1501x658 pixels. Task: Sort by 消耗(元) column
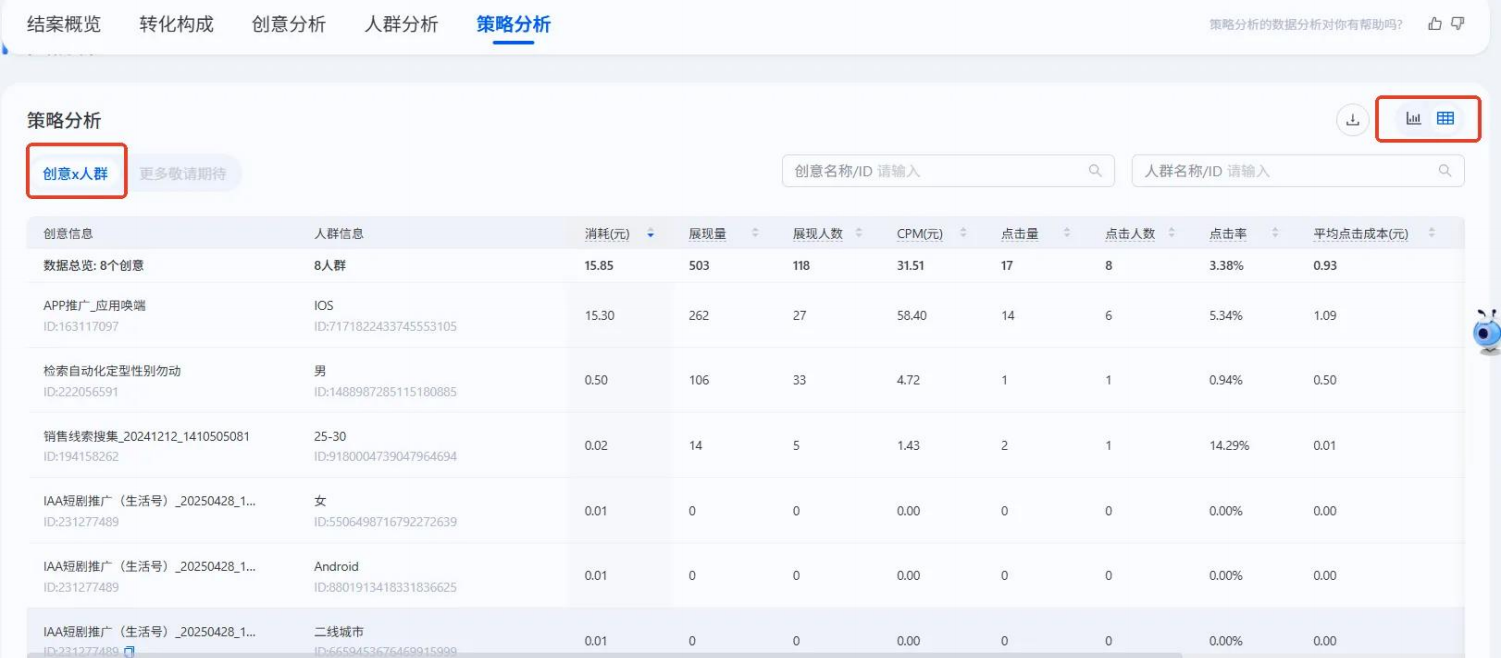point(651,233)
